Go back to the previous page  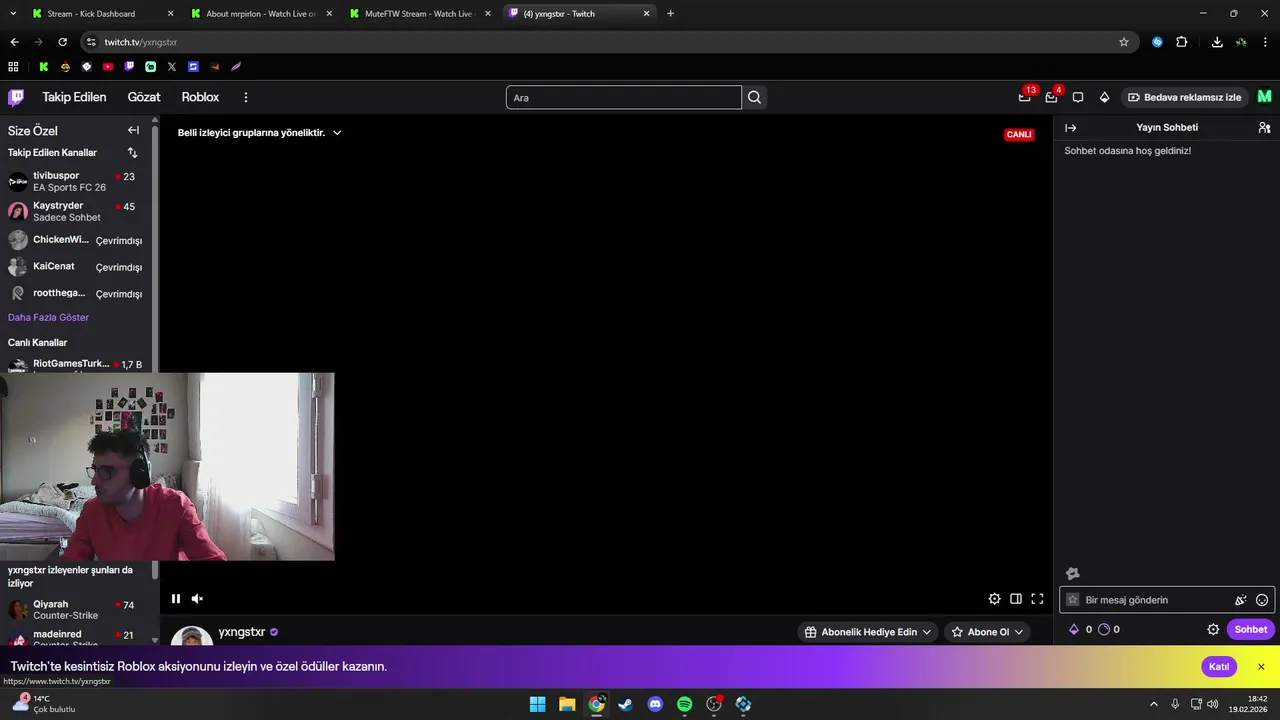click(14, 42)
